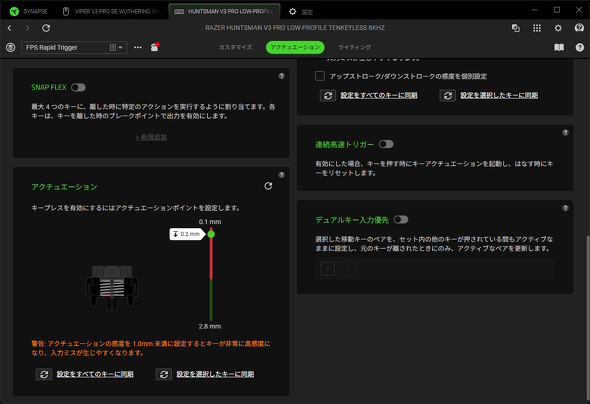Click the 0.1 mm slider top label
This screenshot has width=590, height=404.
(x=210, y=222)
